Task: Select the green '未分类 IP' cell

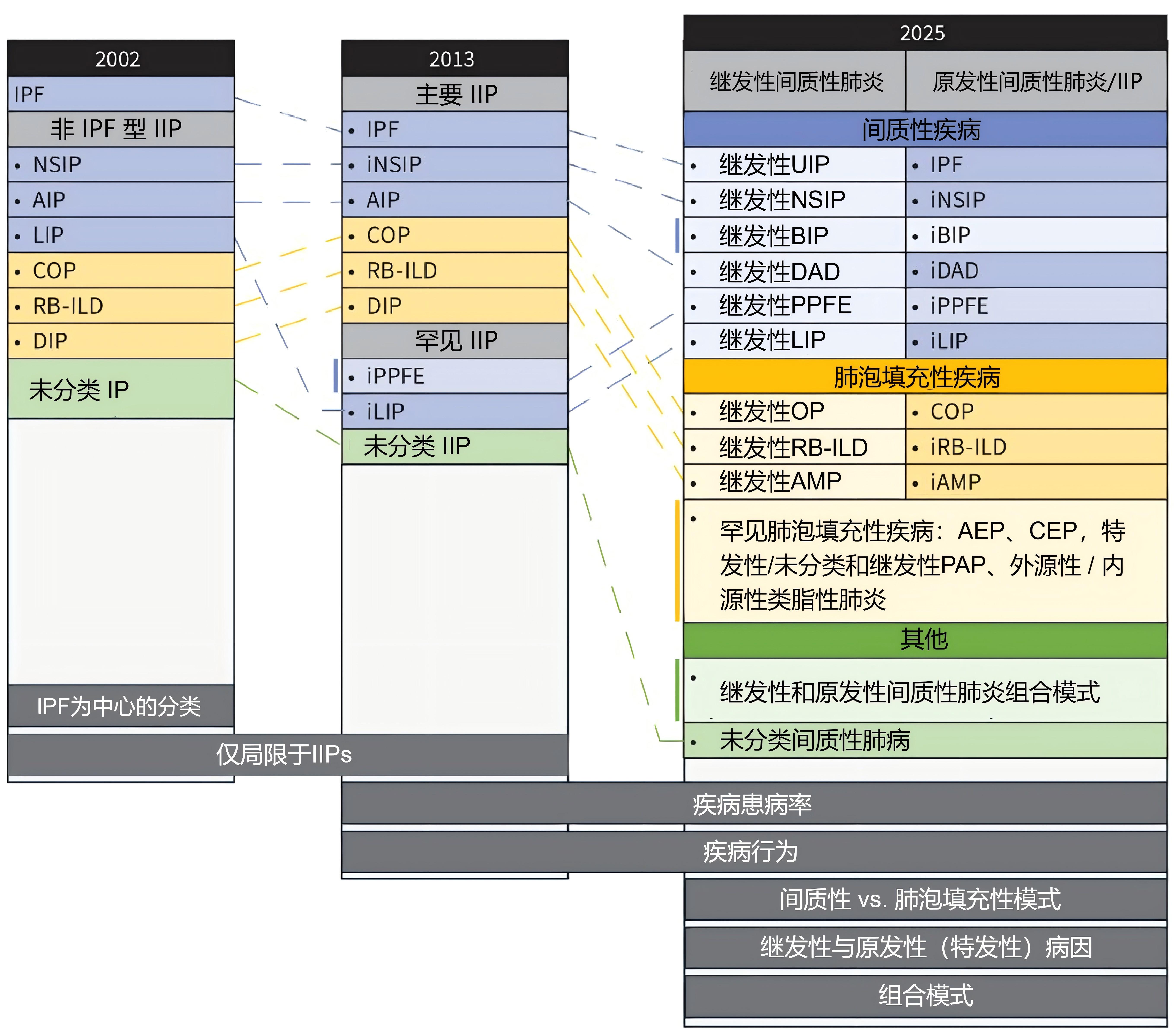Action: [x=121, y=389]
